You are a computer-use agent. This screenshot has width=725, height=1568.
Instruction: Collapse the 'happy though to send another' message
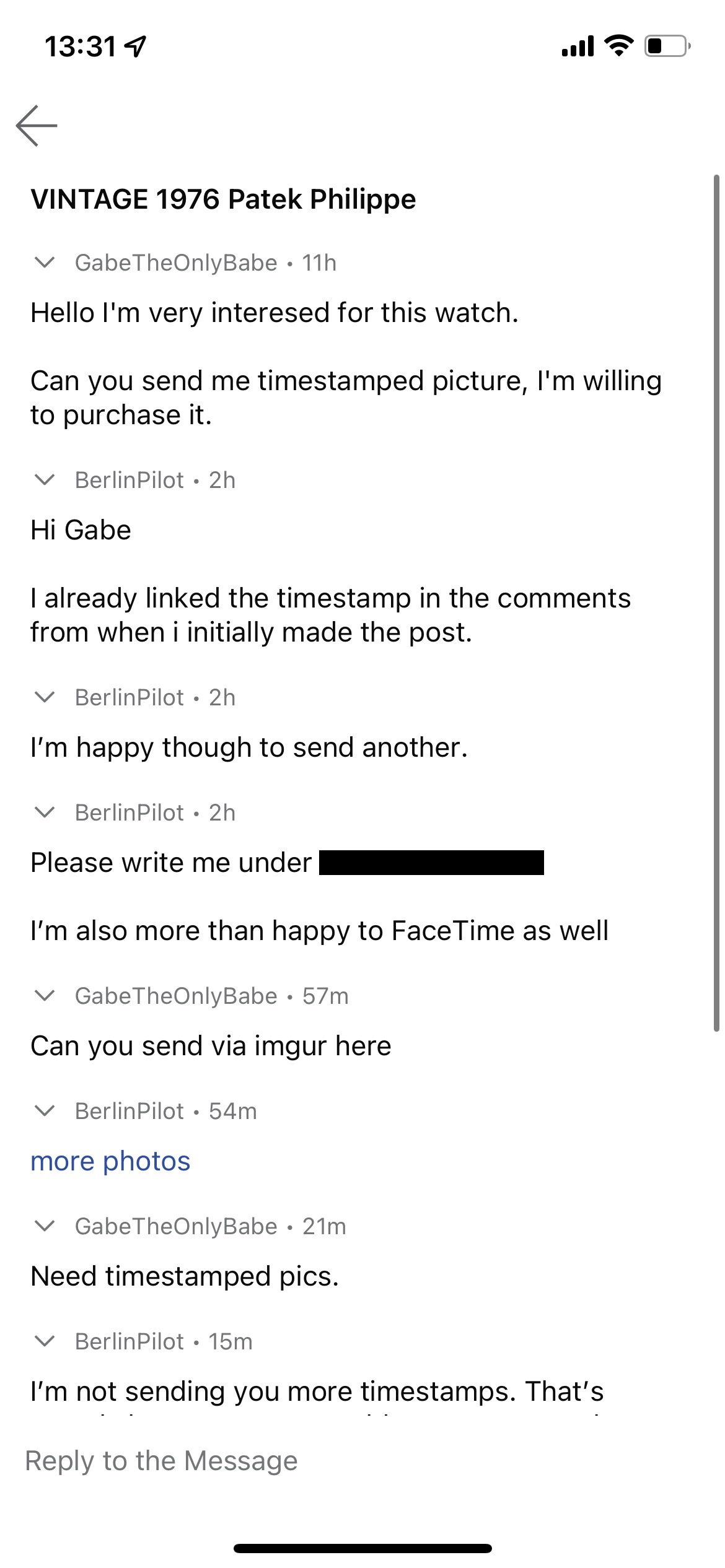(45, 697)
